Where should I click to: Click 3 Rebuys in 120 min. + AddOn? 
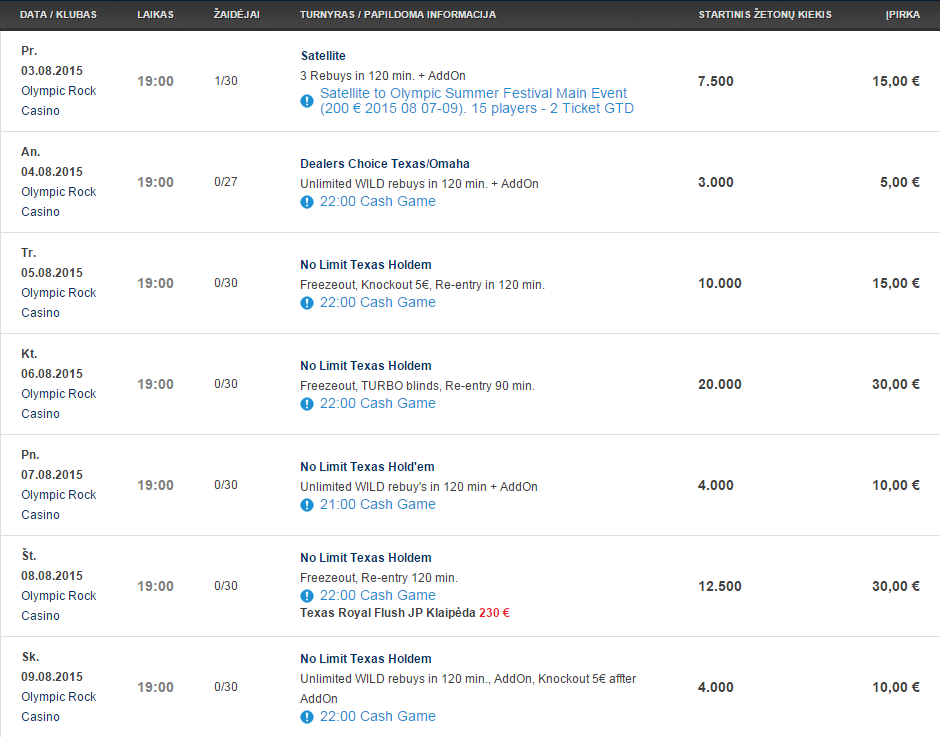click(383, 76)
